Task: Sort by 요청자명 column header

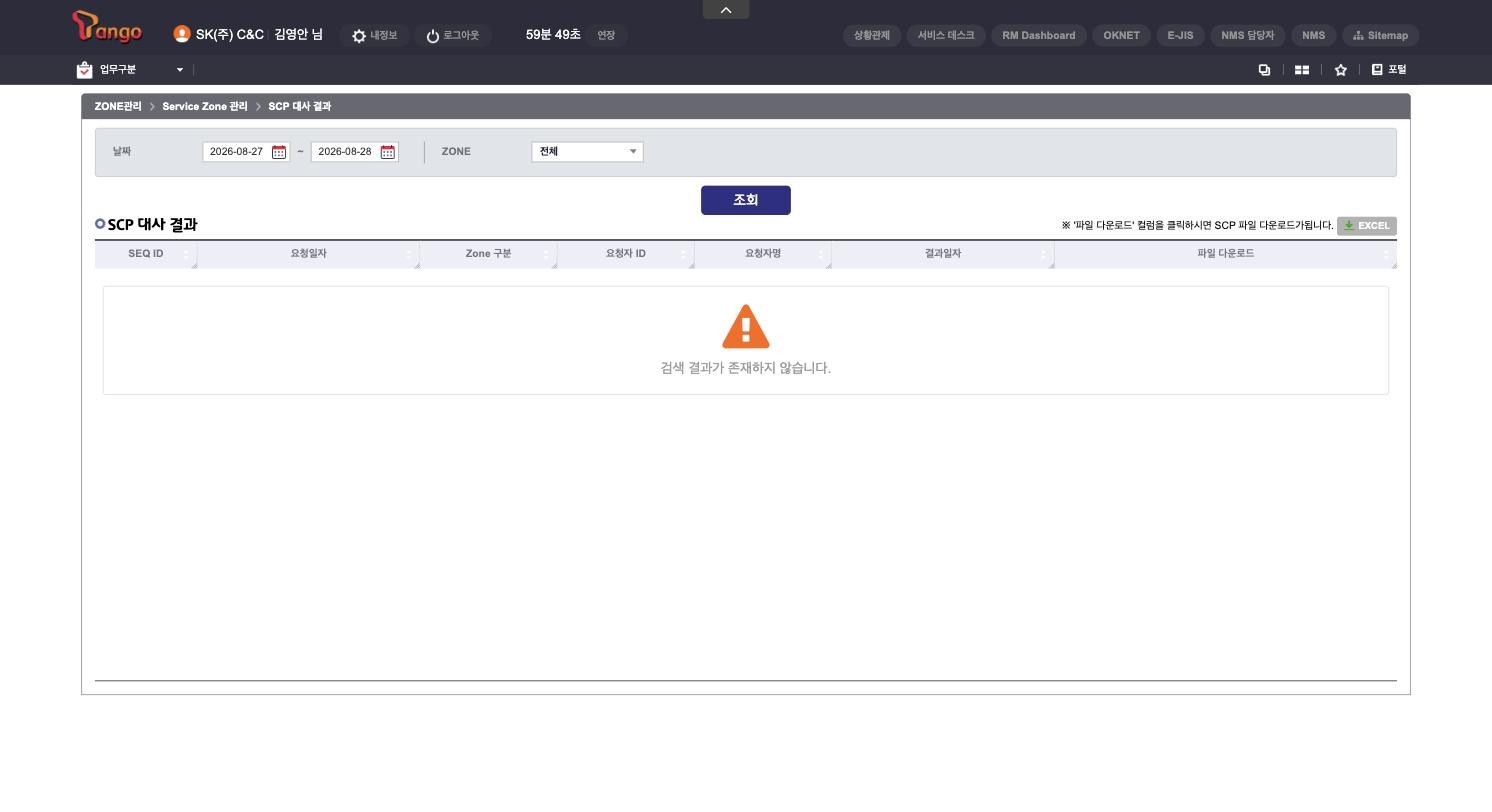Action: coord(763,254)
